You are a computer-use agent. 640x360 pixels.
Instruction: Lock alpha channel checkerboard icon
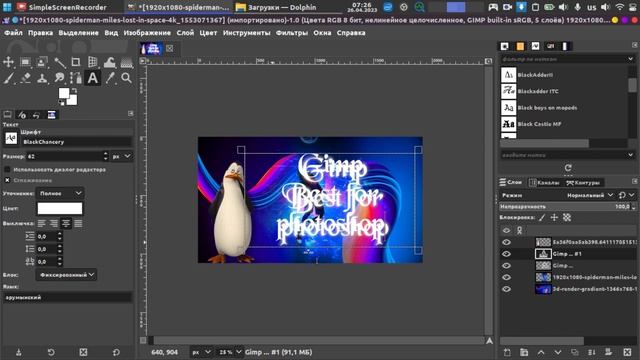pyautogui.click(x=567, y=218)
